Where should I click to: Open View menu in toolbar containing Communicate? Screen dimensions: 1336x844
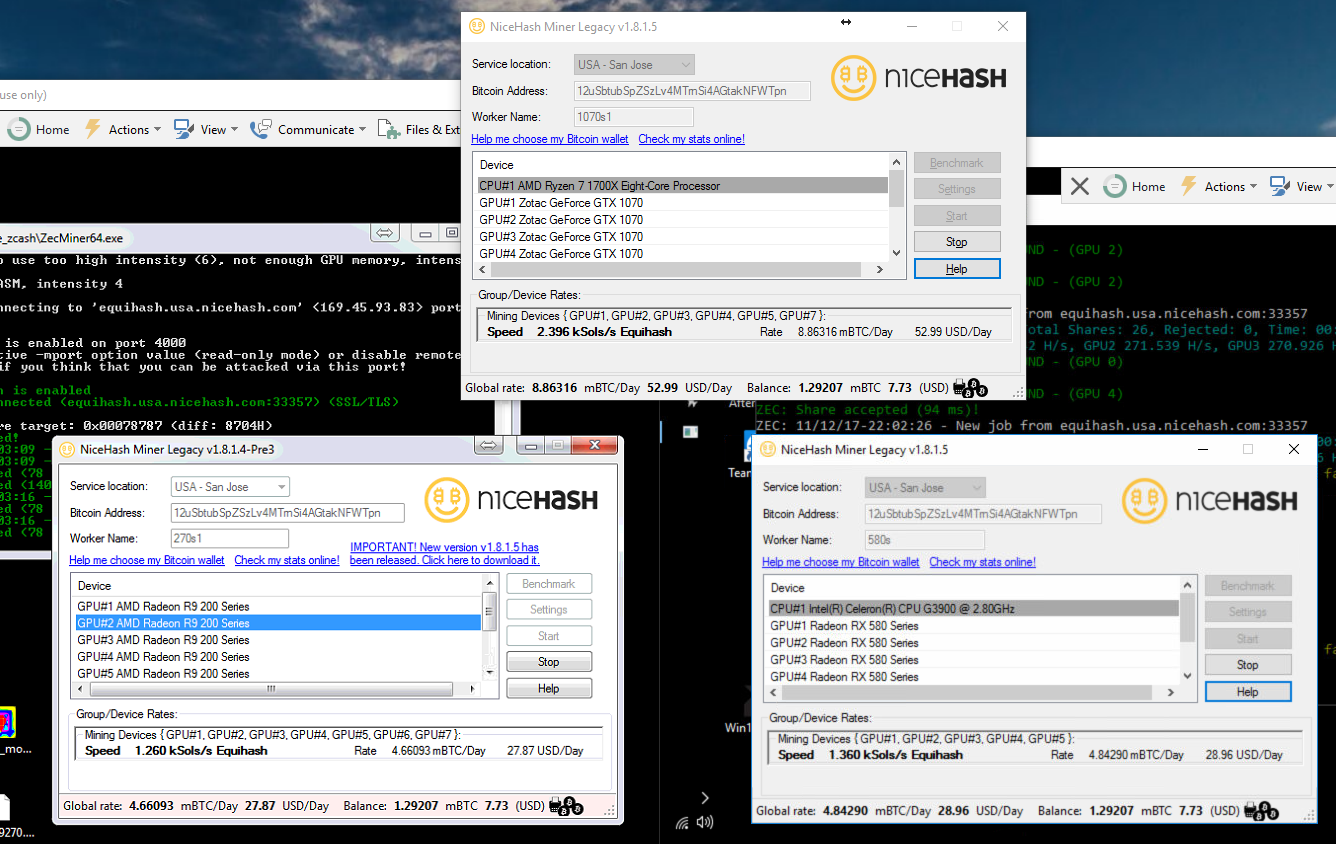(207, 129)
